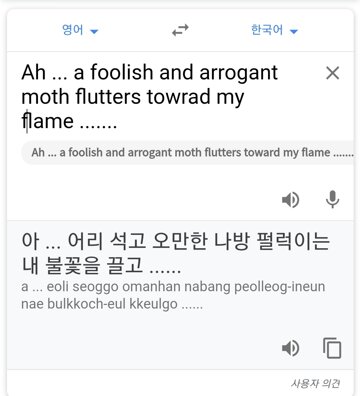Start voice input with the microphone icon
Viewport: 360px width, 396px height.
coord(332,200)
